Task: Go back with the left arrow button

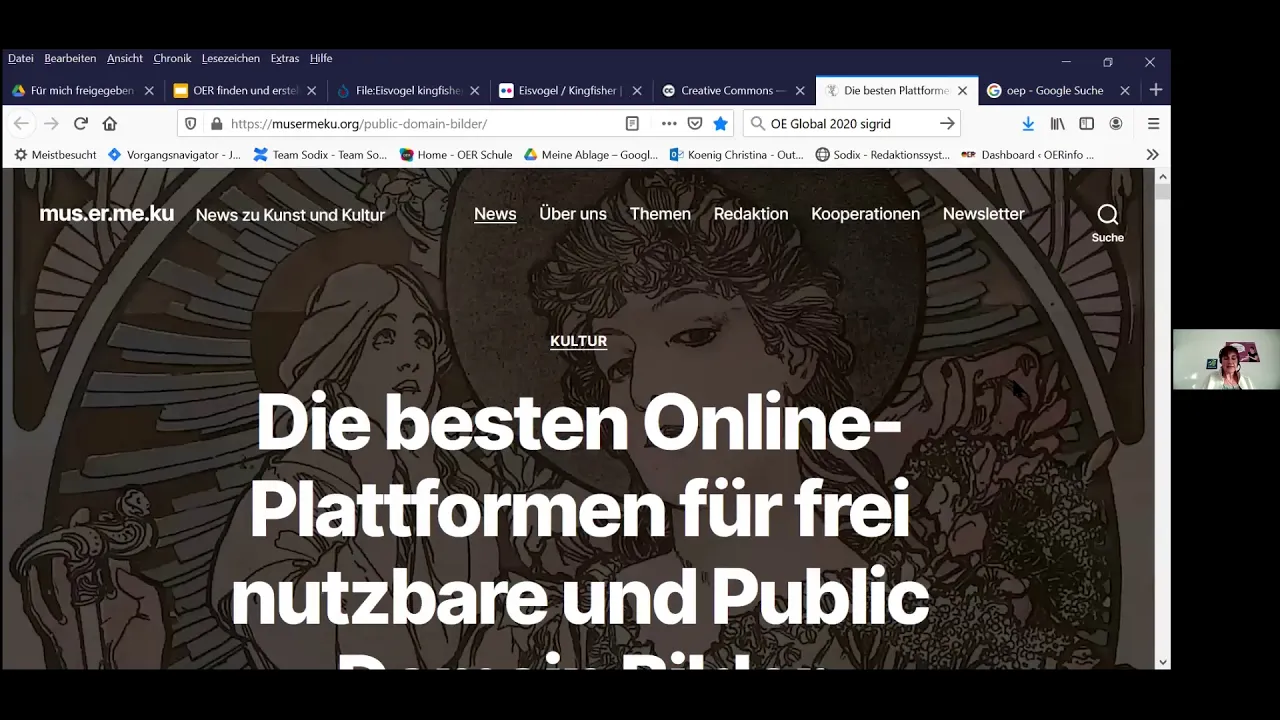Action: click(x=21, y=123)
